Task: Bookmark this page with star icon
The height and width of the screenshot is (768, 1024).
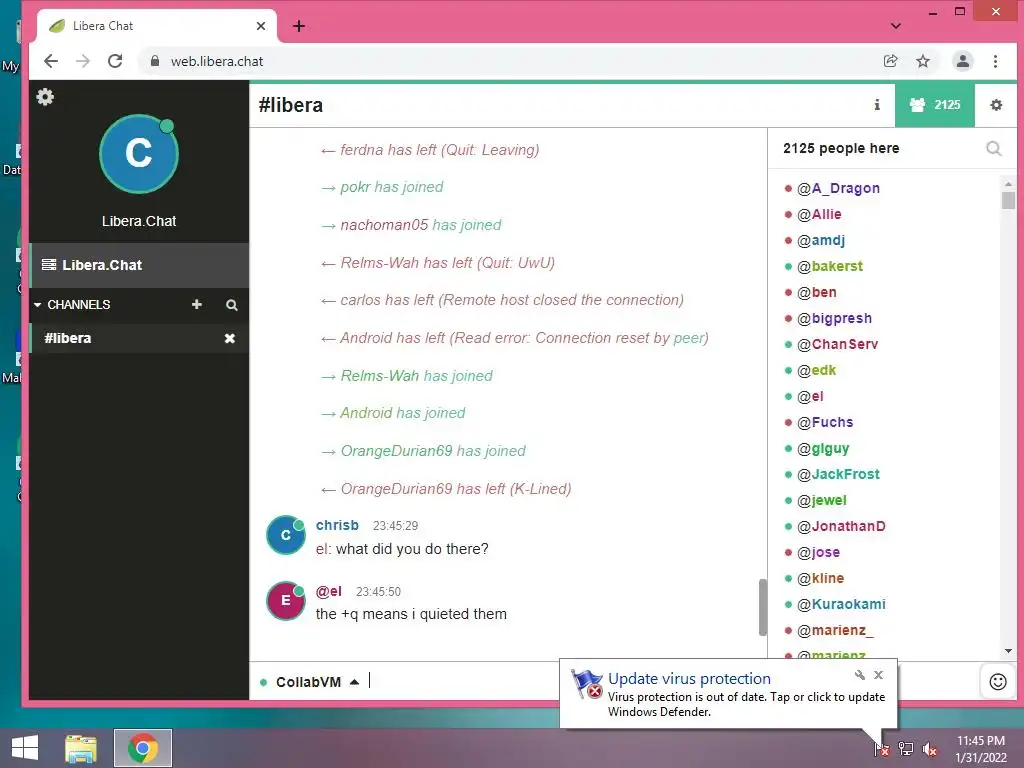Action: [923, 61]
